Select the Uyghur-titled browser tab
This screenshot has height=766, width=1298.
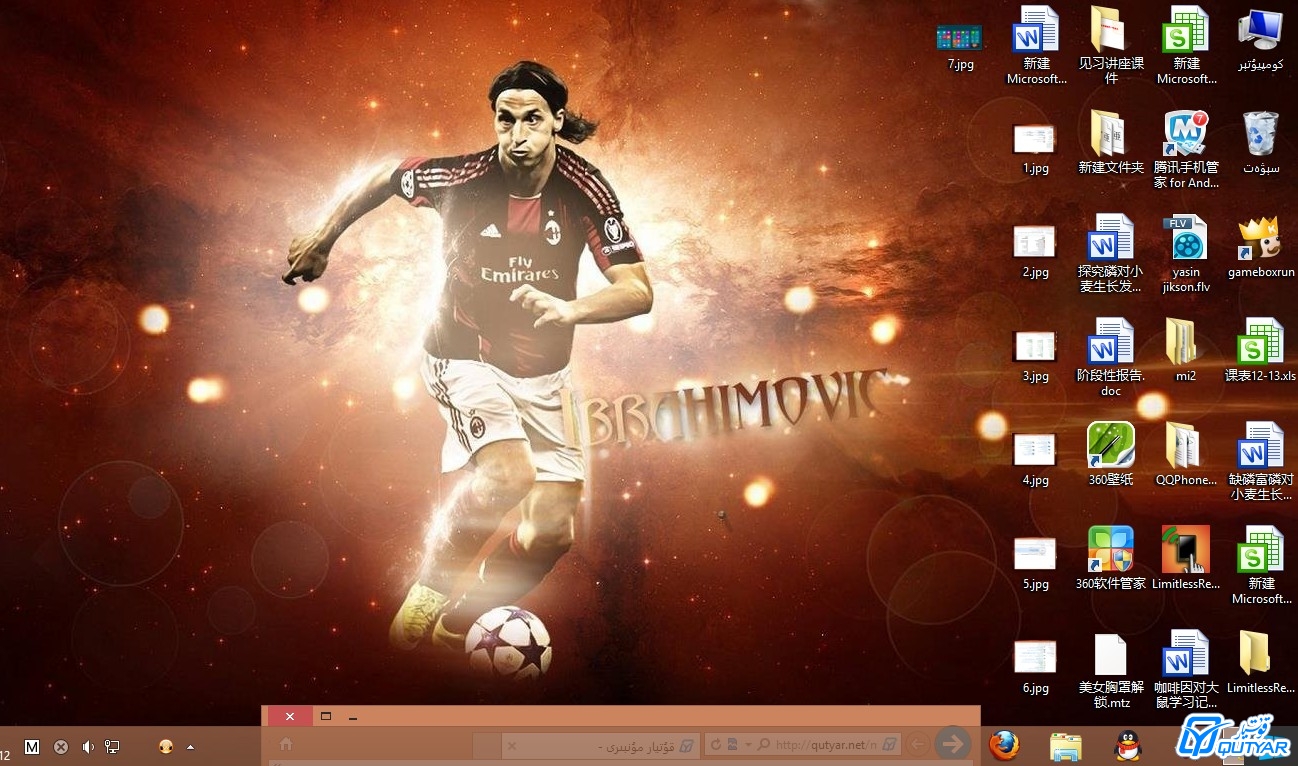pos(599,745)
